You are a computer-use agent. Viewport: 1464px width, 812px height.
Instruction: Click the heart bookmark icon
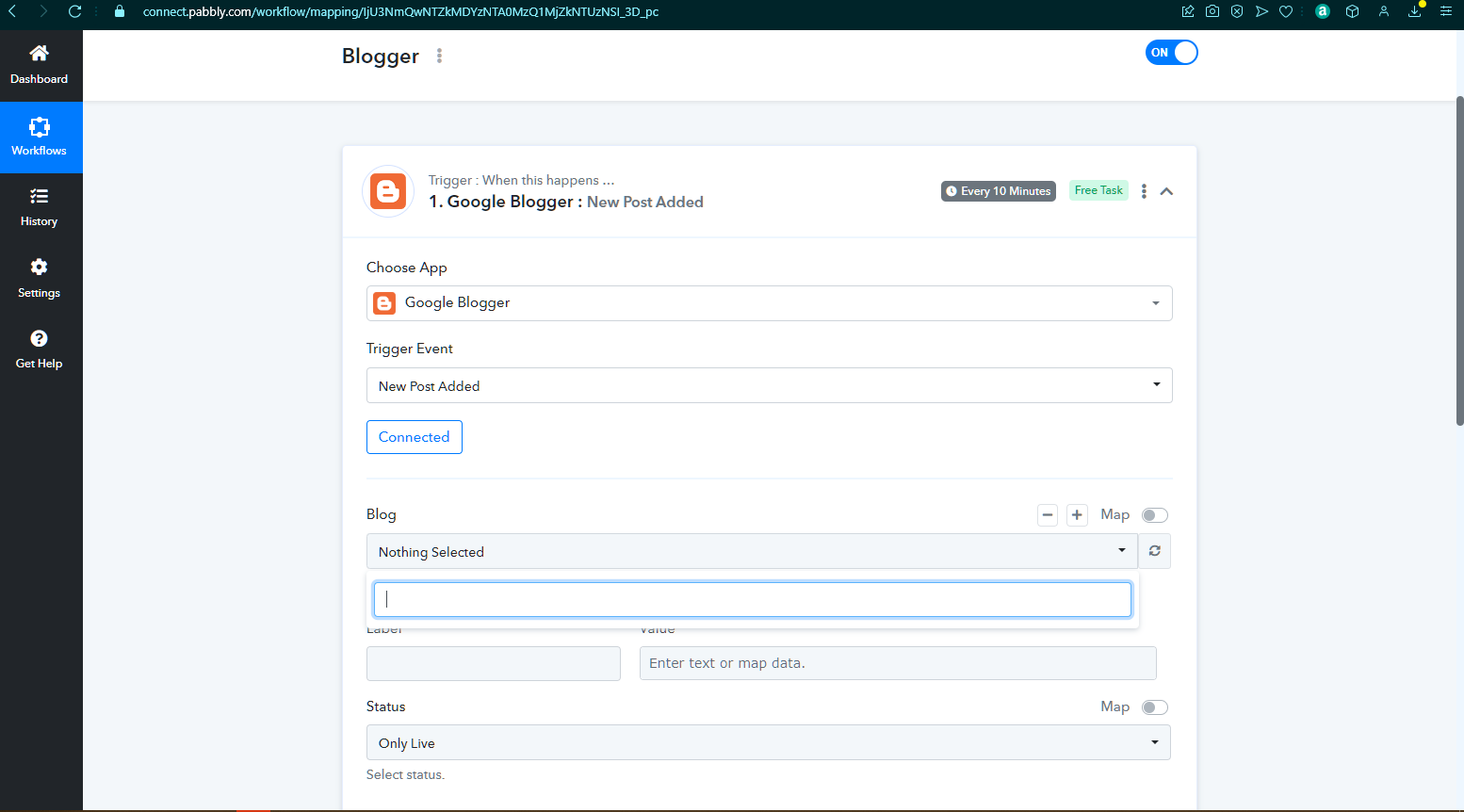click(1286, 11)
